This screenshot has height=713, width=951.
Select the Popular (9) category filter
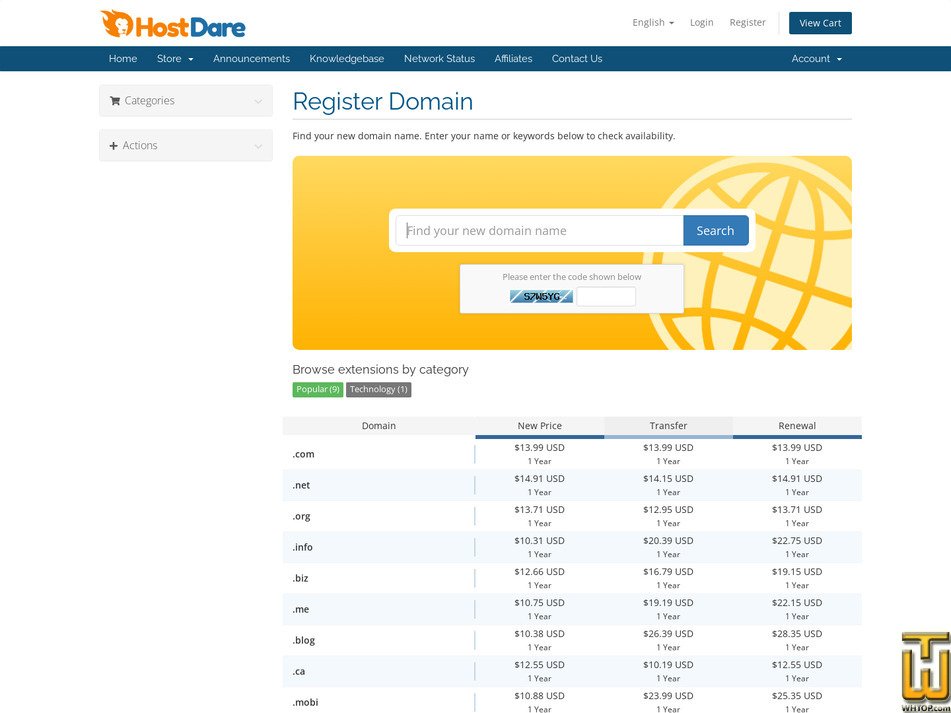(x=317, y=389)
